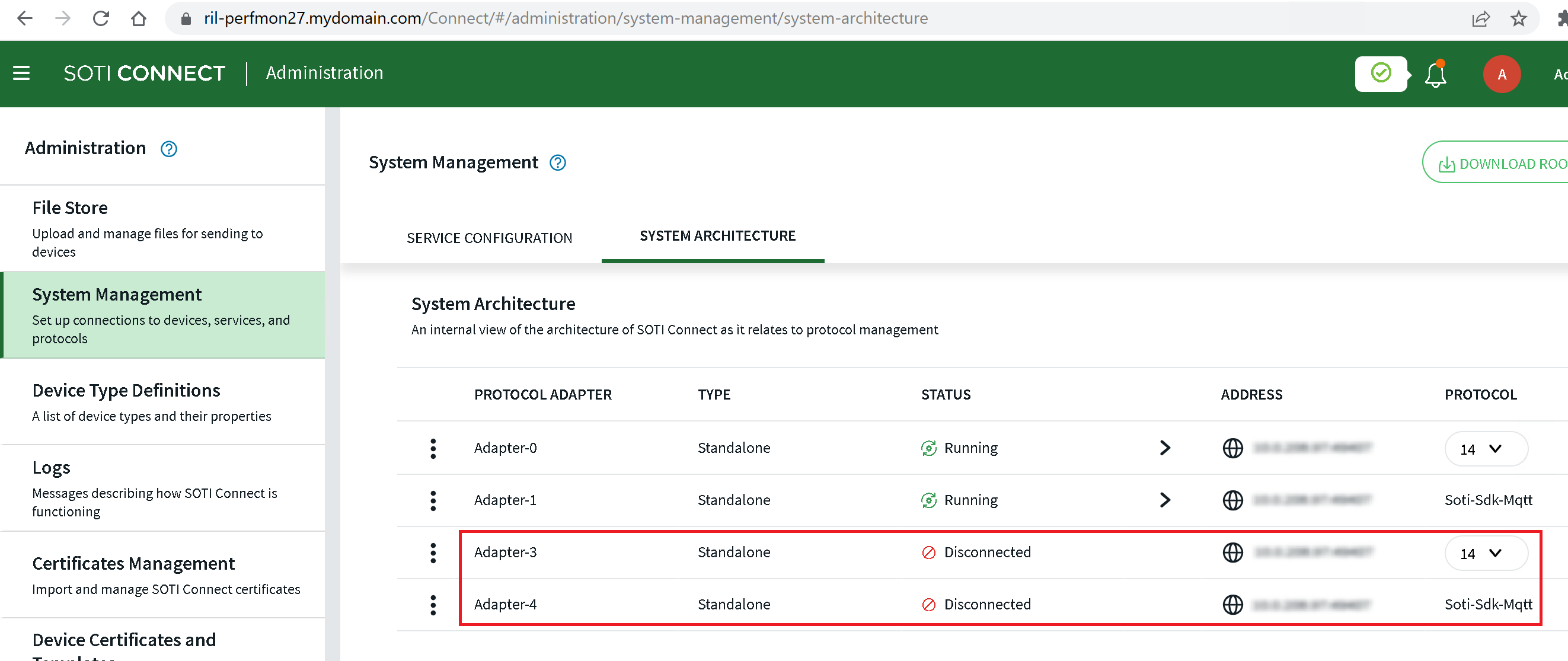Click Address column header
This screenshot has height=661, width=1568.
[1251, 395]
